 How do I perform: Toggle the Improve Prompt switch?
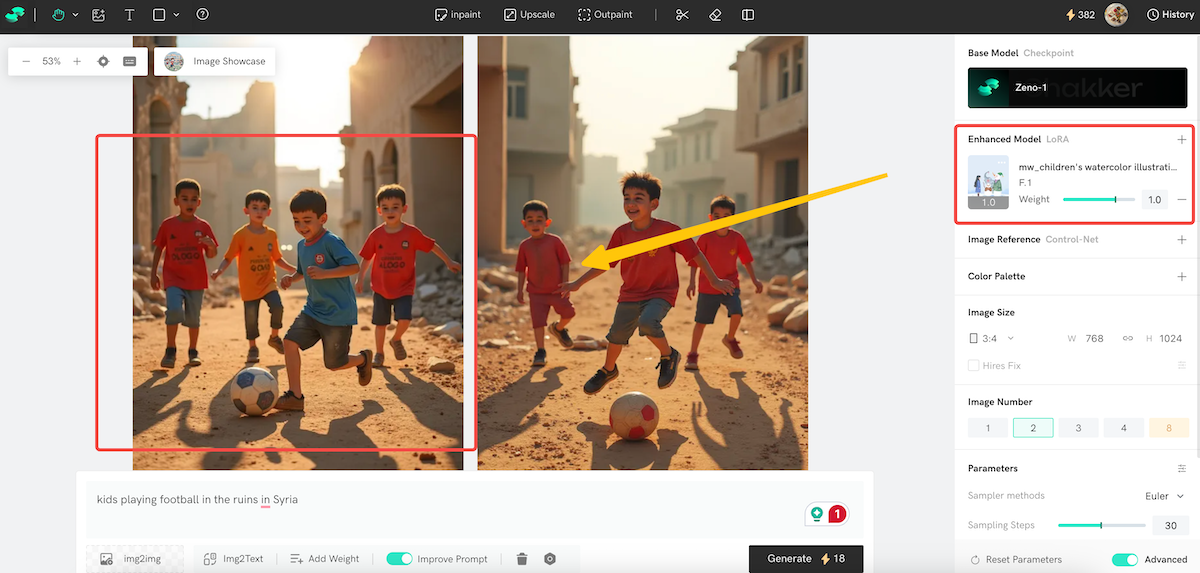click(x=399, y=559)
